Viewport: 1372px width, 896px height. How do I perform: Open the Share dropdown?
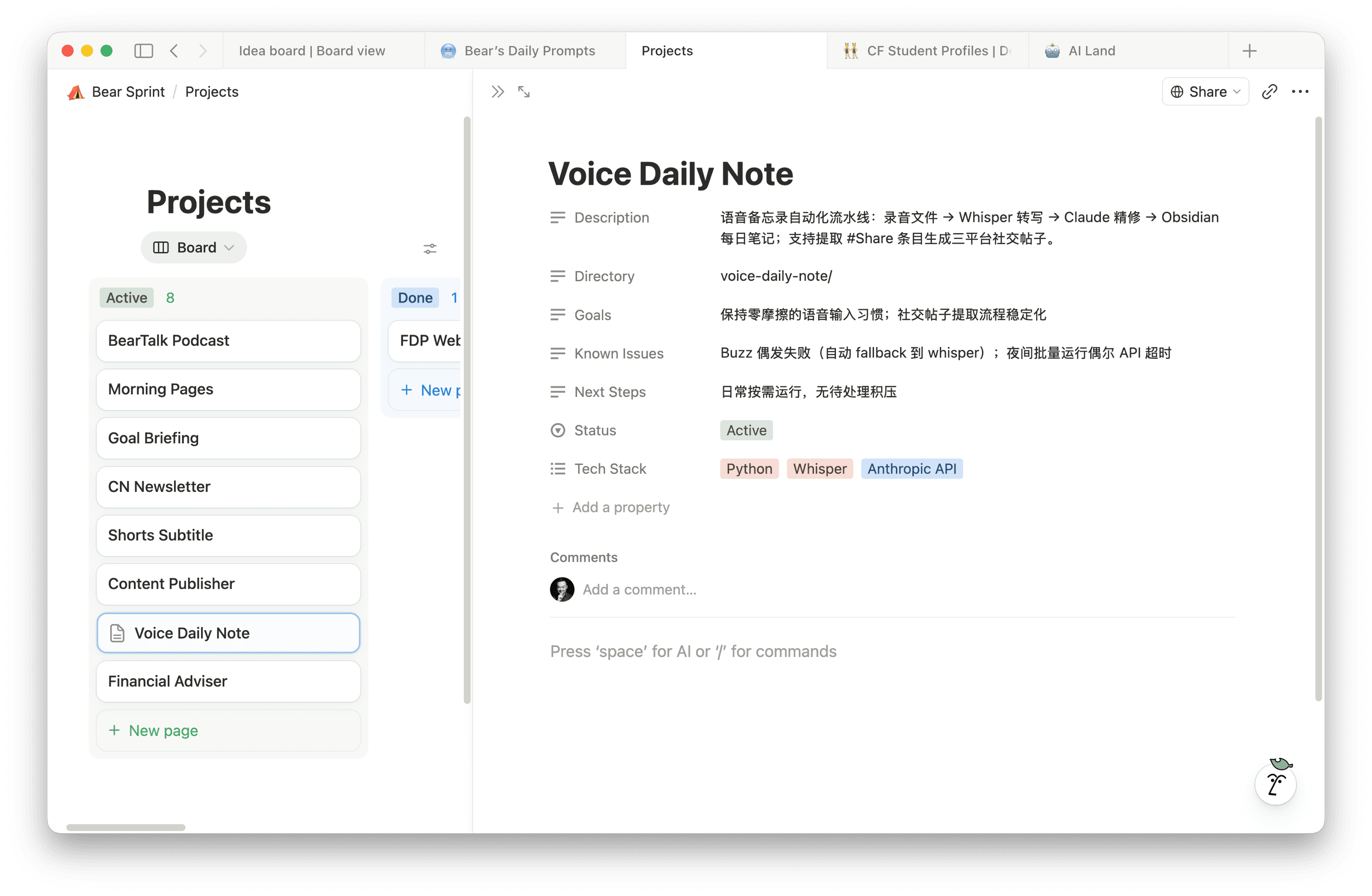click(1206, 91)
